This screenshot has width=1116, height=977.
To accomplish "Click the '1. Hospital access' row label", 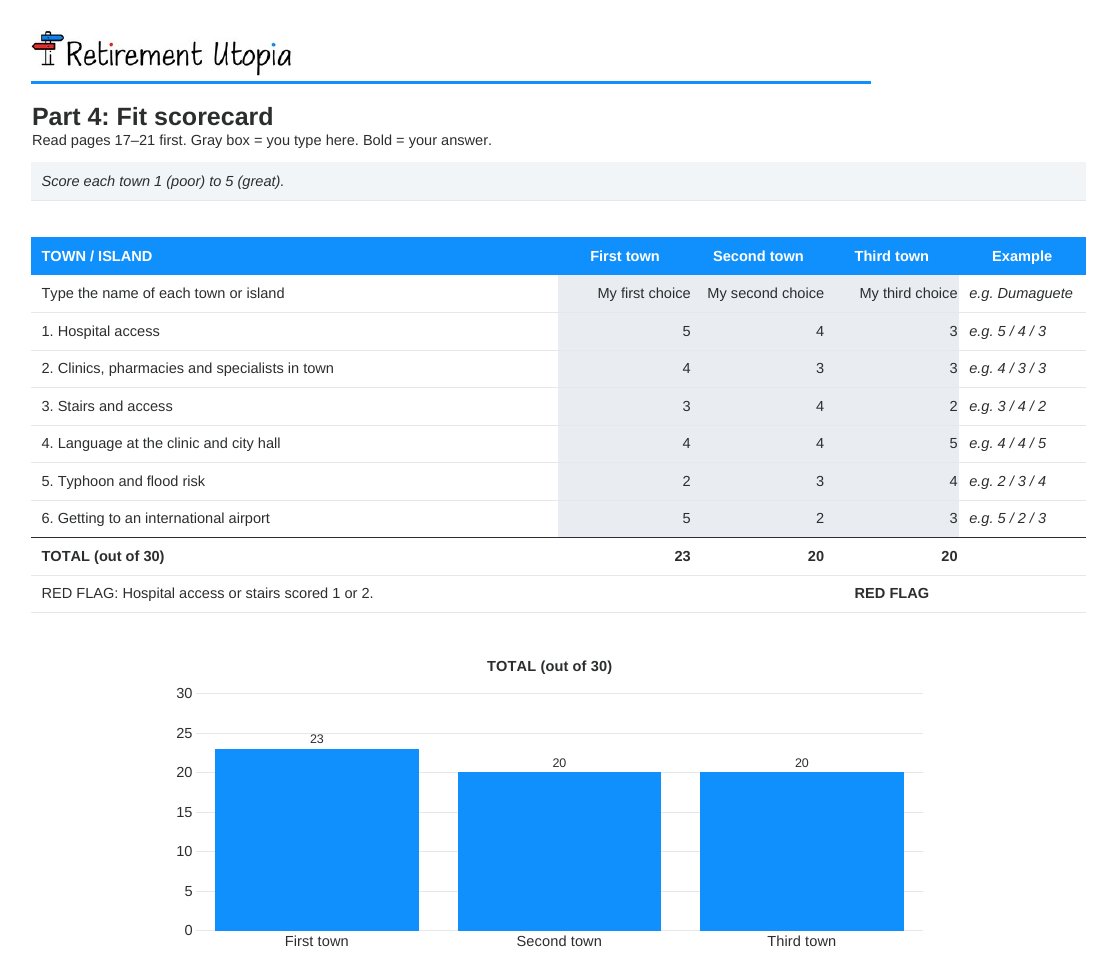I will [x=100, y=331].
